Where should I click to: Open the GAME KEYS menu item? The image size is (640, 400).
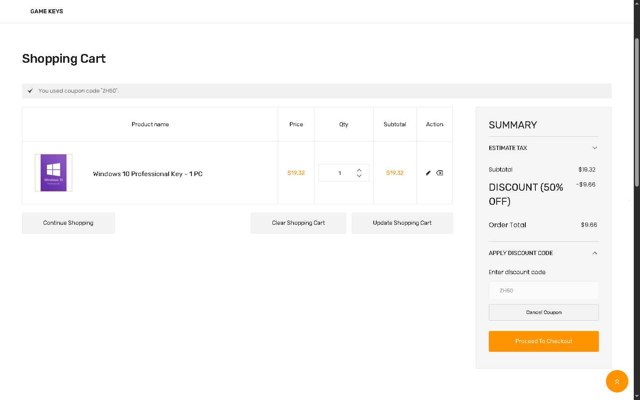[x=47, y=11]
